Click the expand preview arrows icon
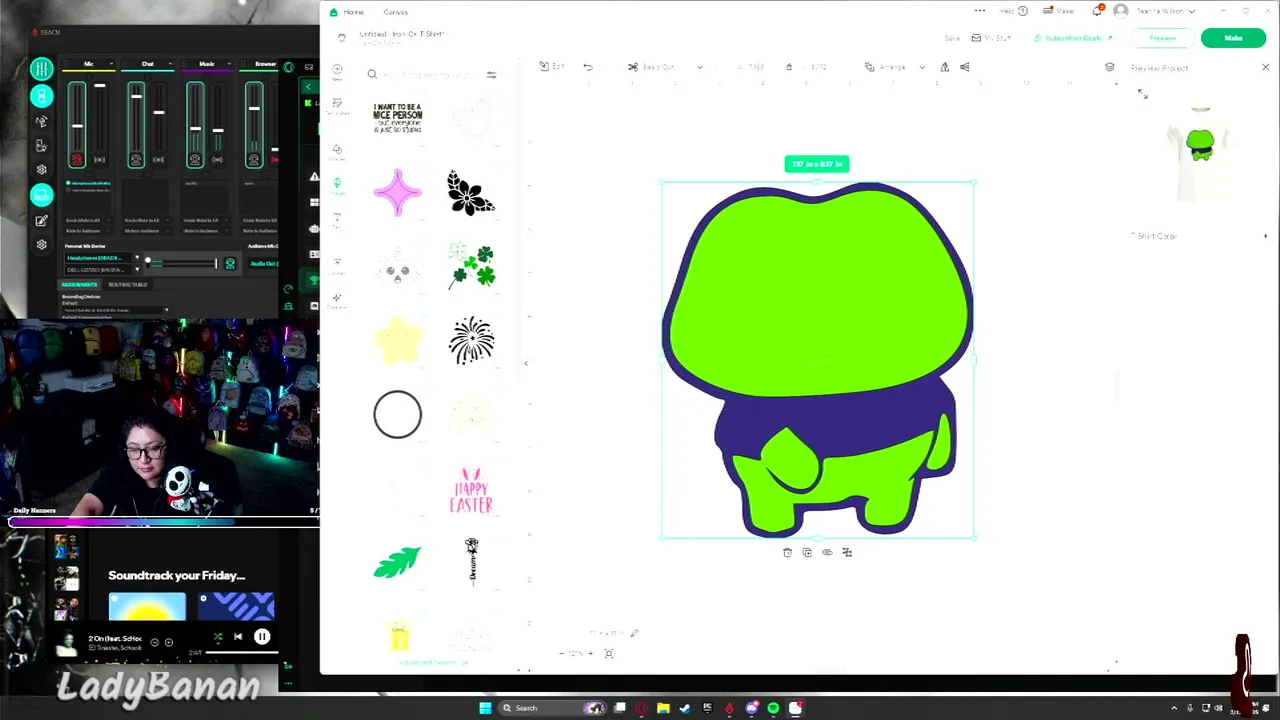Screen dimensions: 1280x720 1142,94
